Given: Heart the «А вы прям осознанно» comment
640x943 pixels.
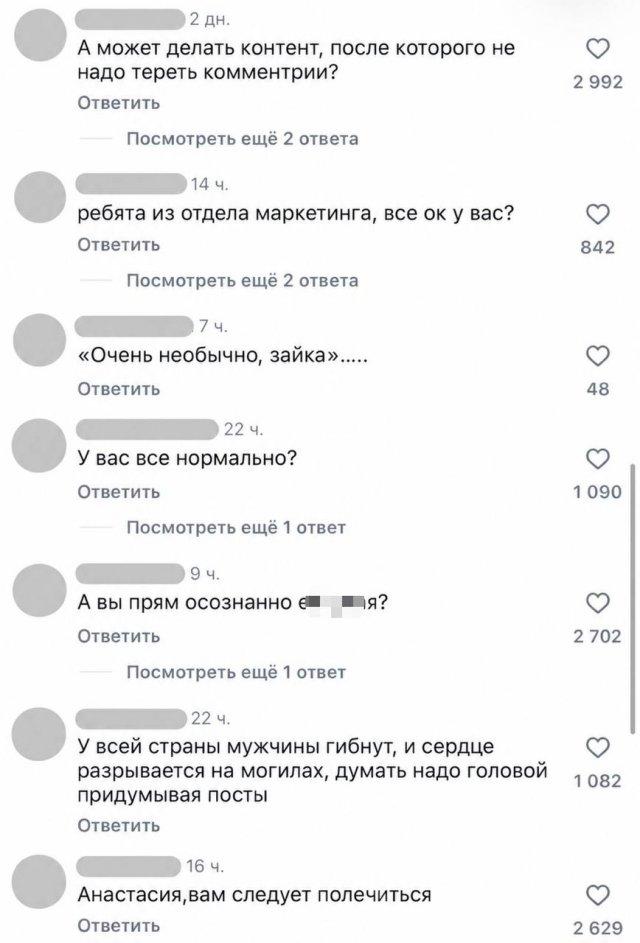Looking at the screenshot, I should pos(598,603).
